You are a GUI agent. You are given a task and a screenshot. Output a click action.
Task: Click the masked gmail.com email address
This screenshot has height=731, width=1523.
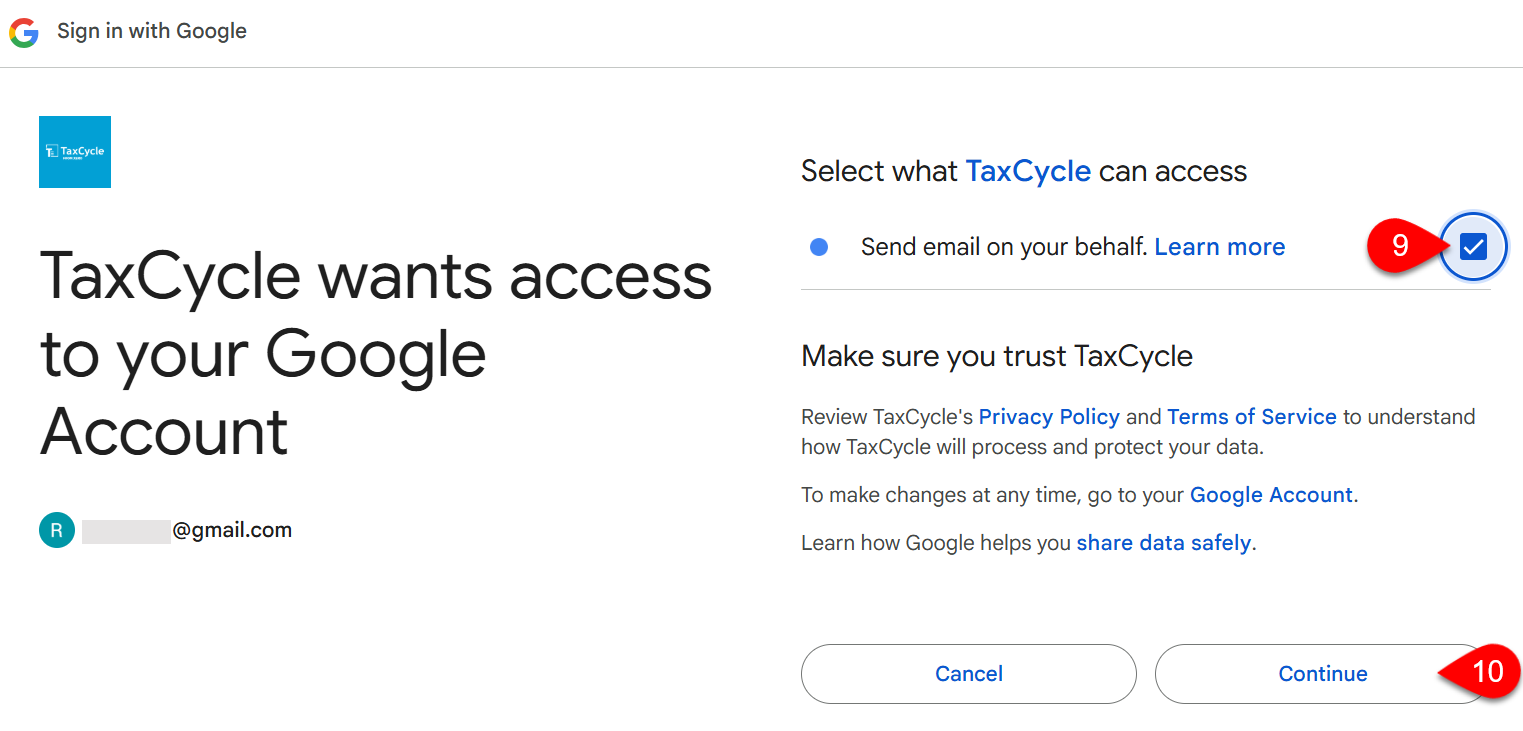(186, 530)
